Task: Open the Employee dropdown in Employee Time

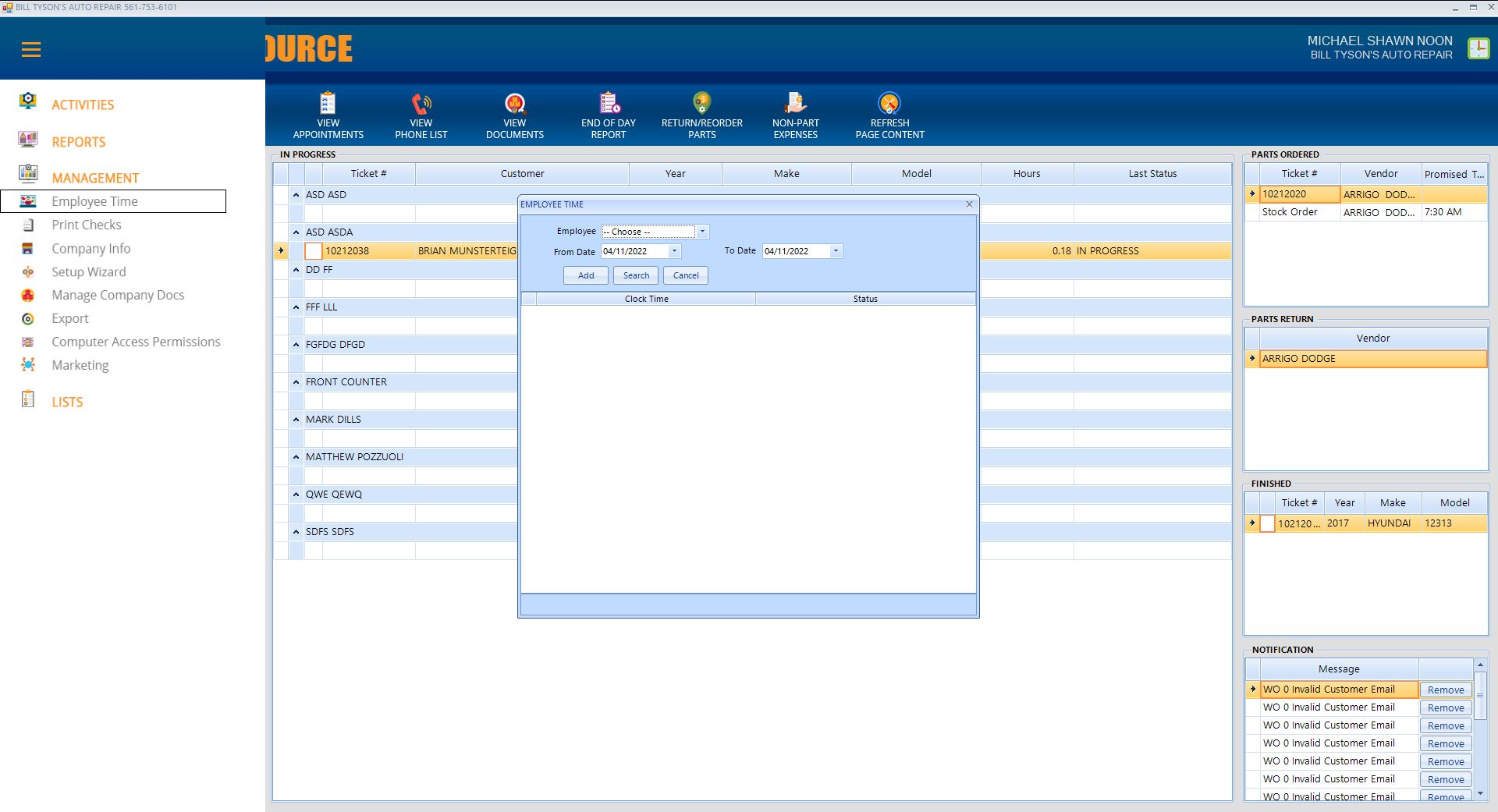Action: (702, 232)
